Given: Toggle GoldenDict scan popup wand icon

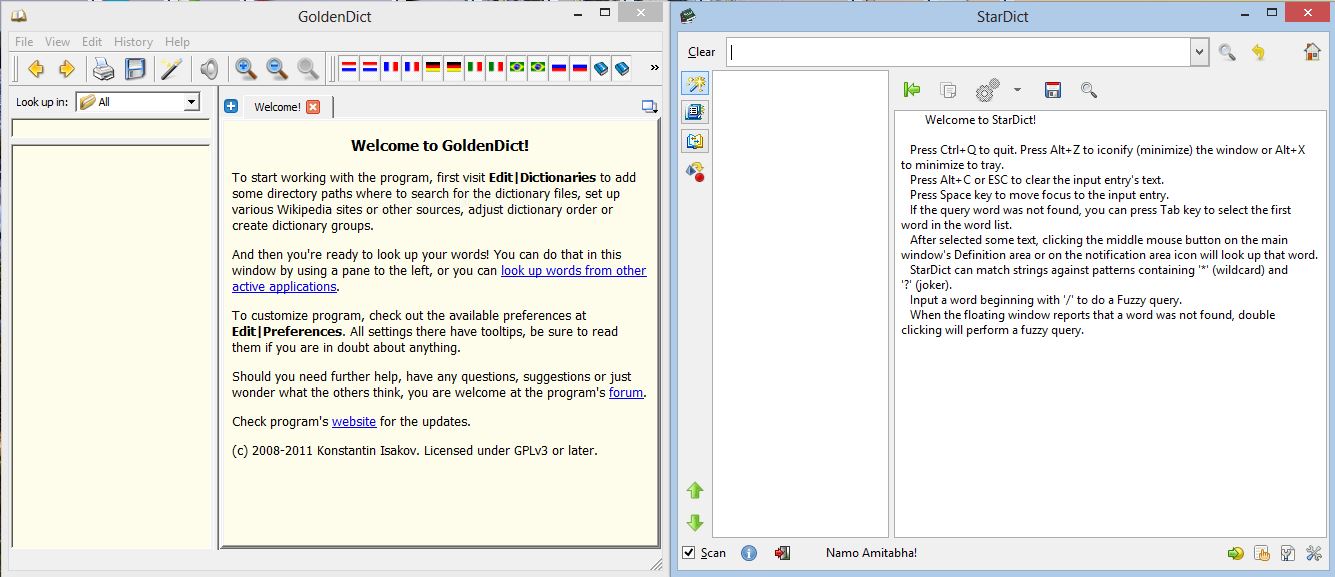Looking at the screenshot, I should click(171, 69).
